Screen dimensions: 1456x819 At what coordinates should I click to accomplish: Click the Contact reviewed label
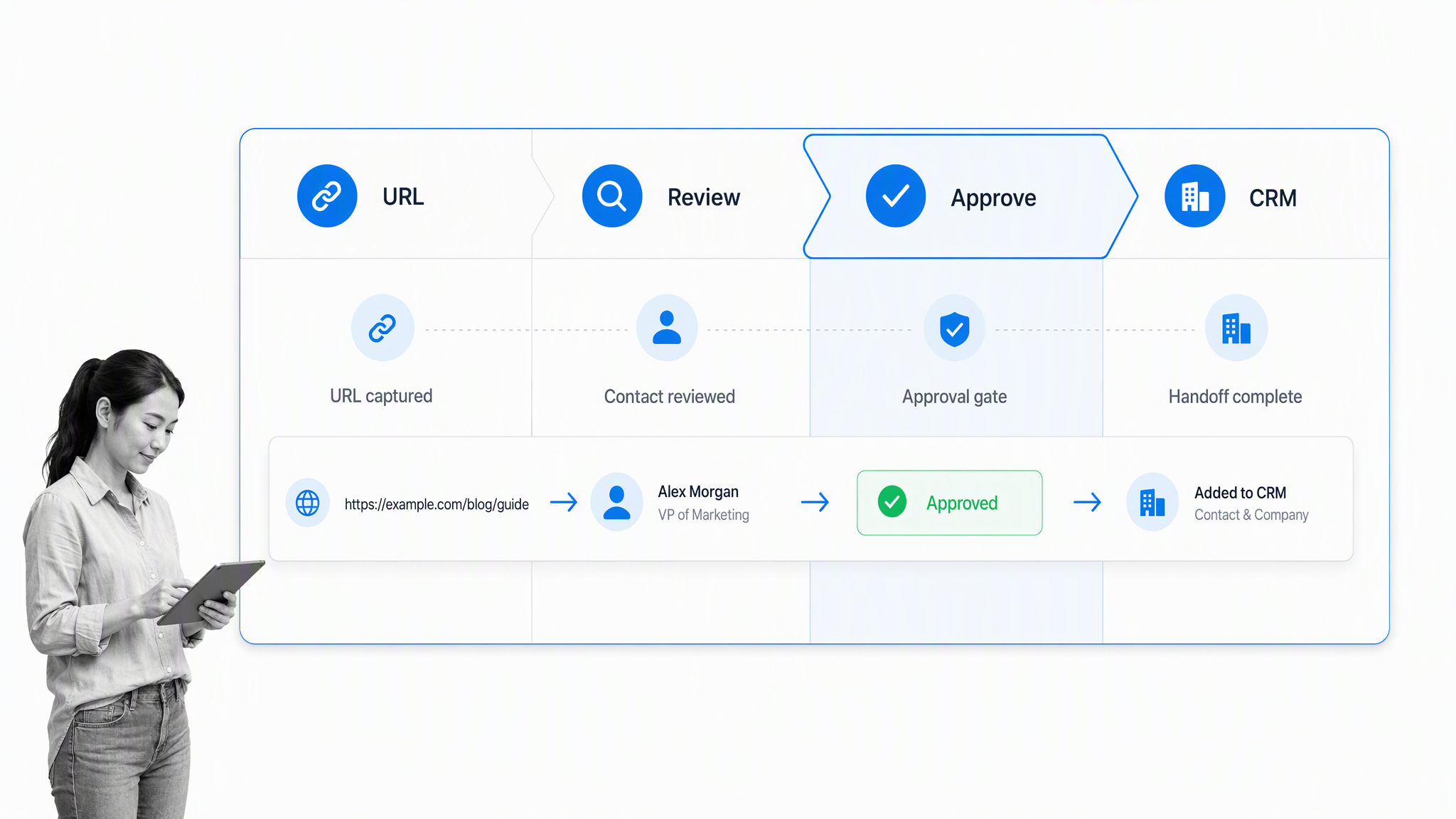[670, 397]
